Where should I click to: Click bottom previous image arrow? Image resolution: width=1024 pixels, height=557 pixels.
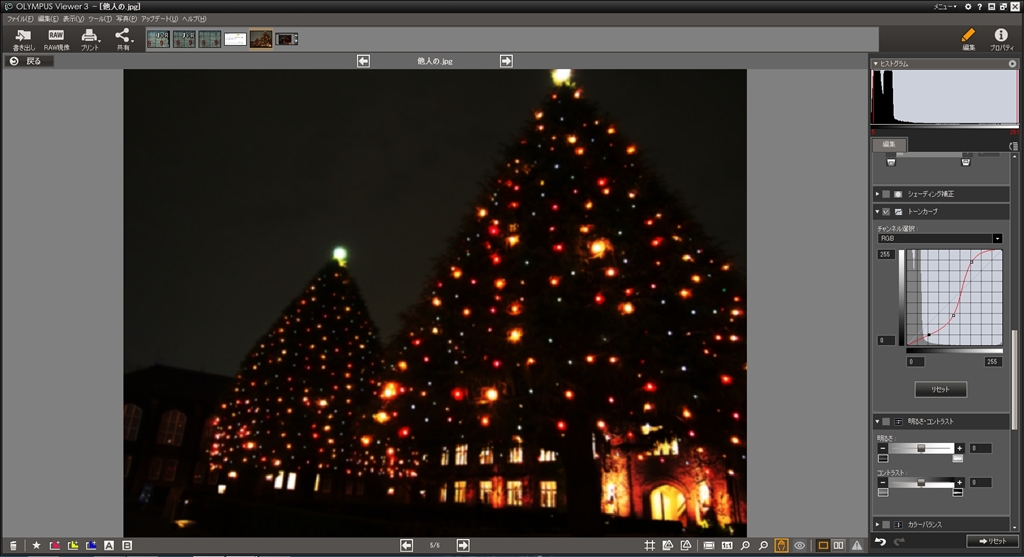point(406,545)
